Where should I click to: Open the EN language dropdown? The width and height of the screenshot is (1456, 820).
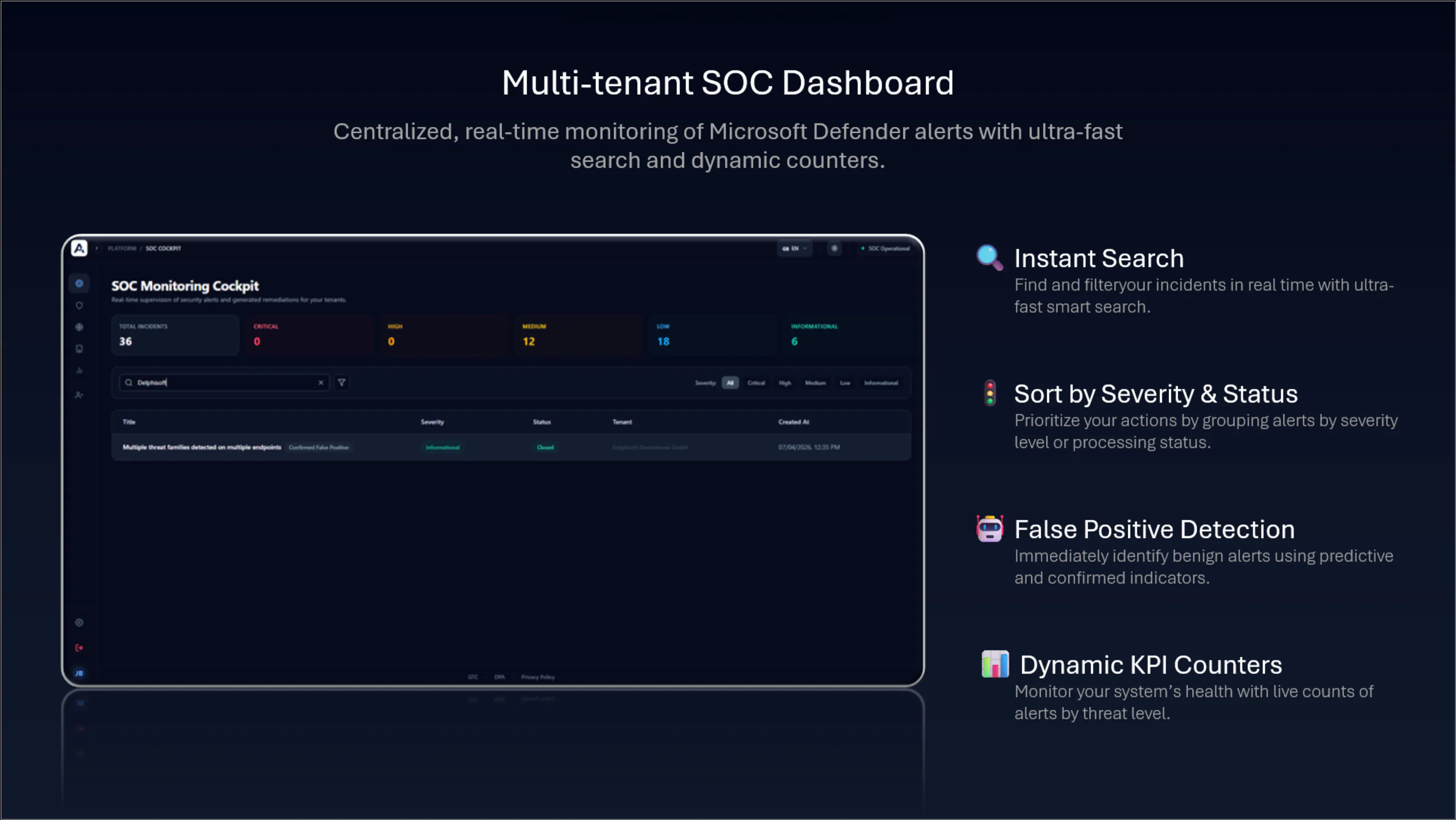pyautogui.click(x=794, y=248)
